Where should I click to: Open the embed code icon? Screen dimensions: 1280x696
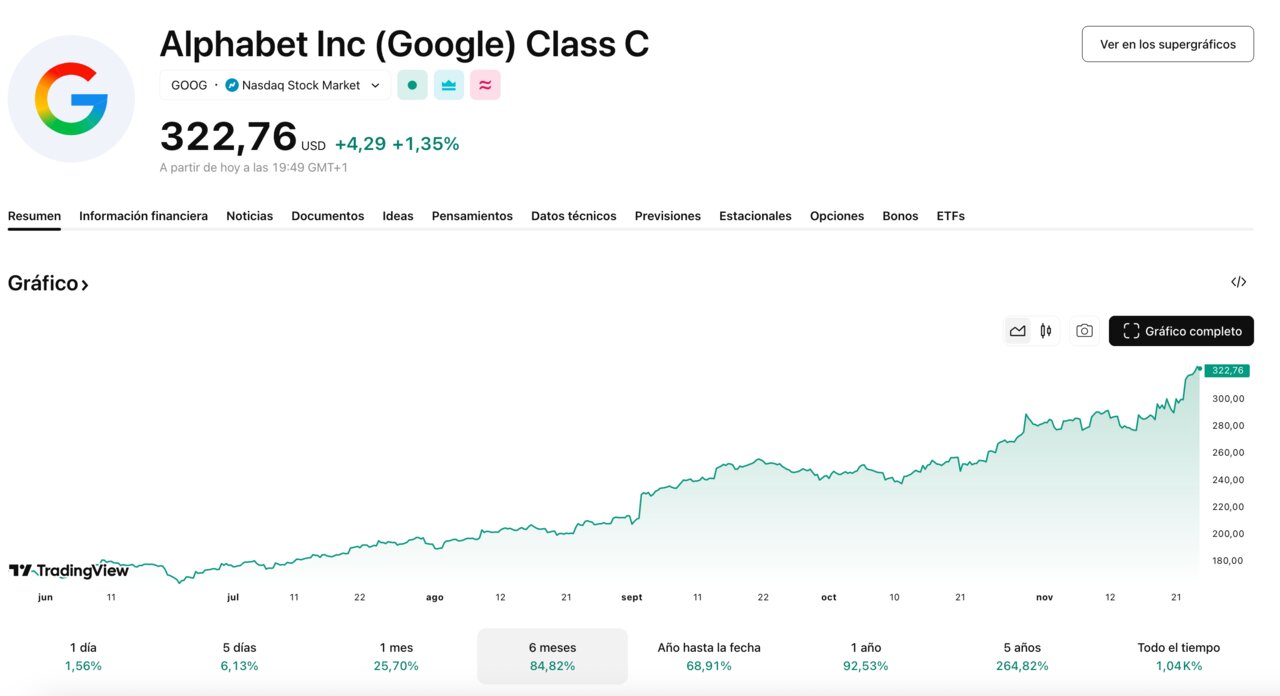tap(1238, 282)
